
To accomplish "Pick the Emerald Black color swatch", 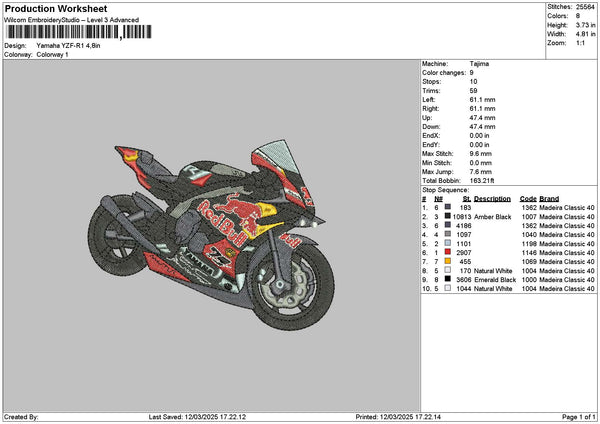I will pyautogui.click(x=448, y=279).
